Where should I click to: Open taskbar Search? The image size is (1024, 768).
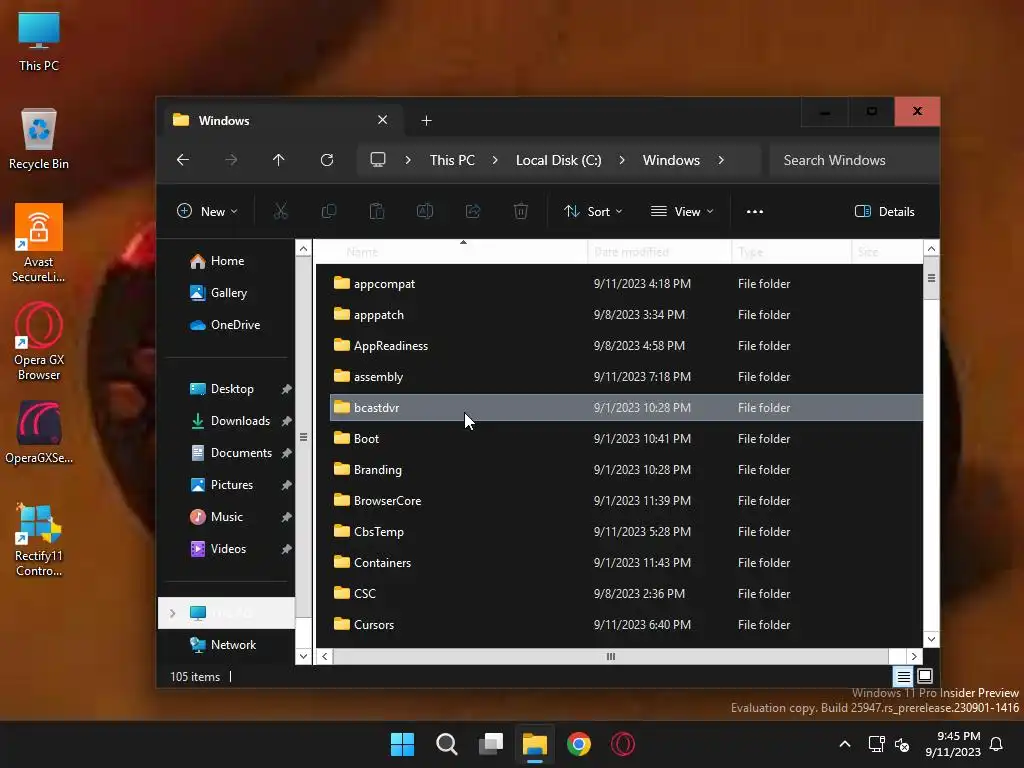click(447, 744)
